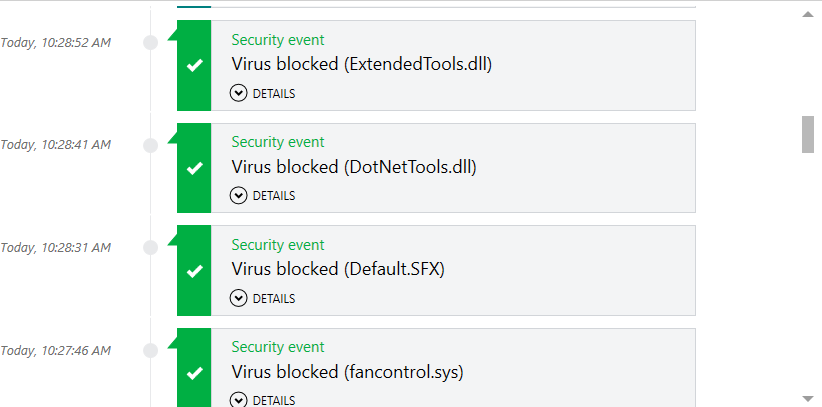The image size is (822, 407).
Task: Click green checkmark icon for ExtendedTools.dll event
Action: (x=194, y=65)
